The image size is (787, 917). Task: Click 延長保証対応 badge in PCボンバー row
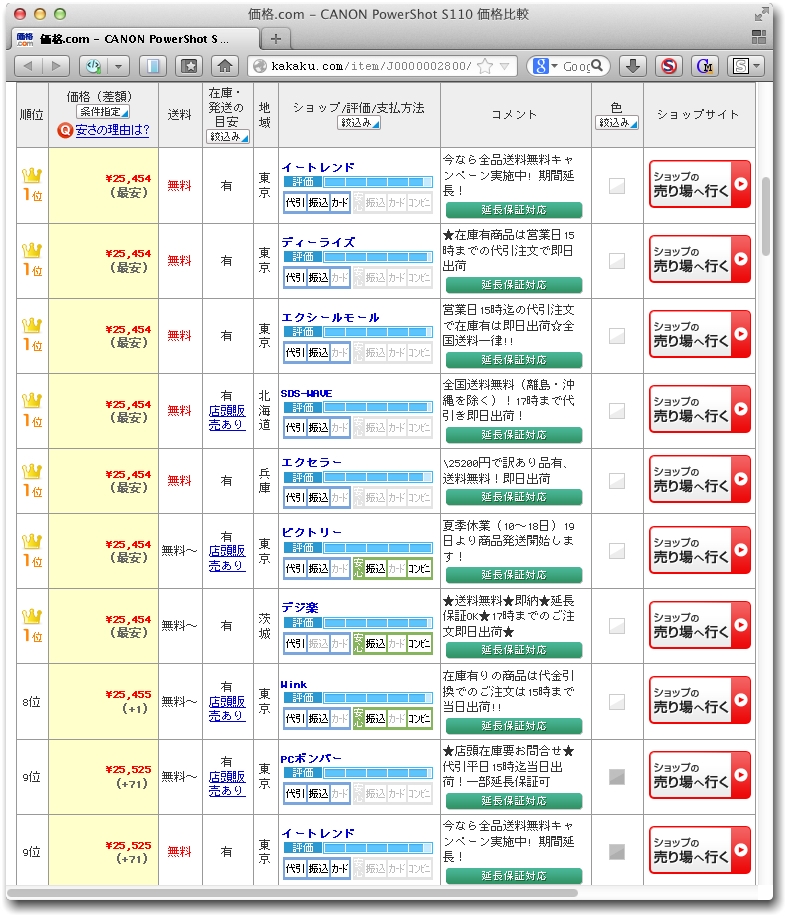(x=514, y=801)
